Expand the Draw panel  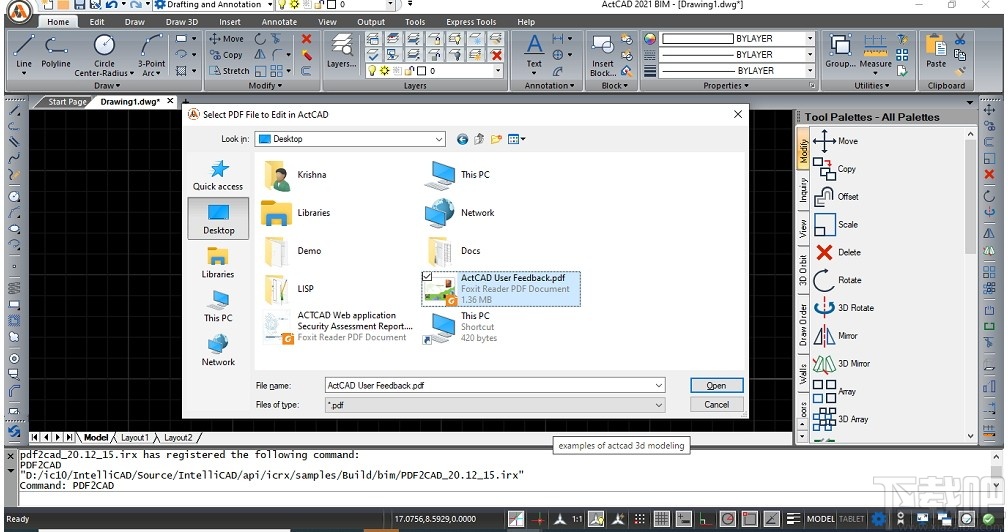coord(107,85)
